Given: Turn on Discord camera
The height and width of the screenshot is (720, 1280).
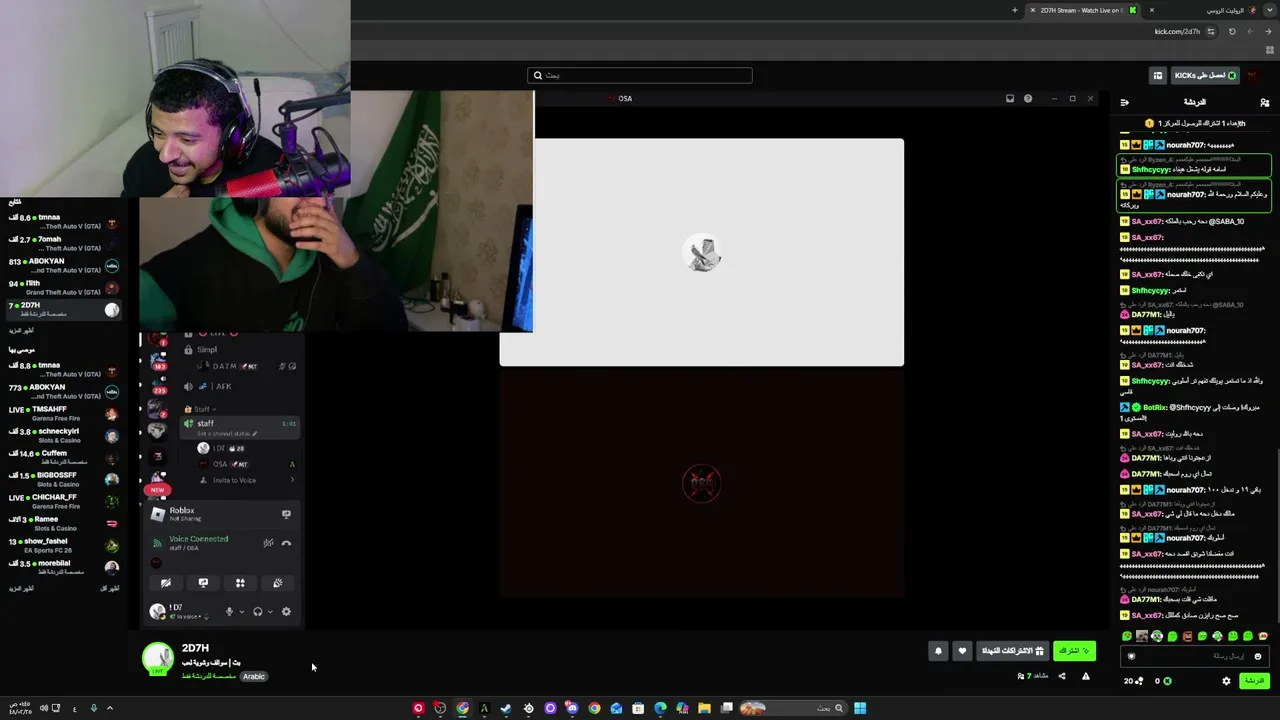Looking at the screenshot, I should [166, 583].
